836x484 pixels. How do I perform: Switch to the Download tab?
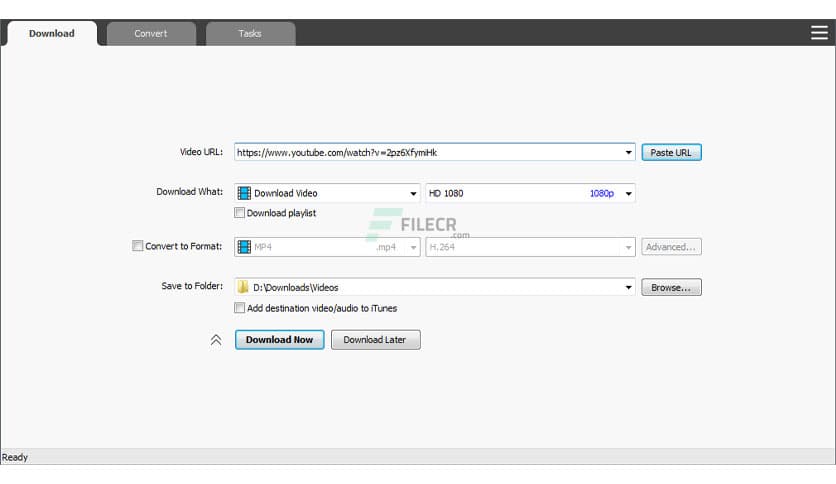pyautogui.click(x=52, y=33)
